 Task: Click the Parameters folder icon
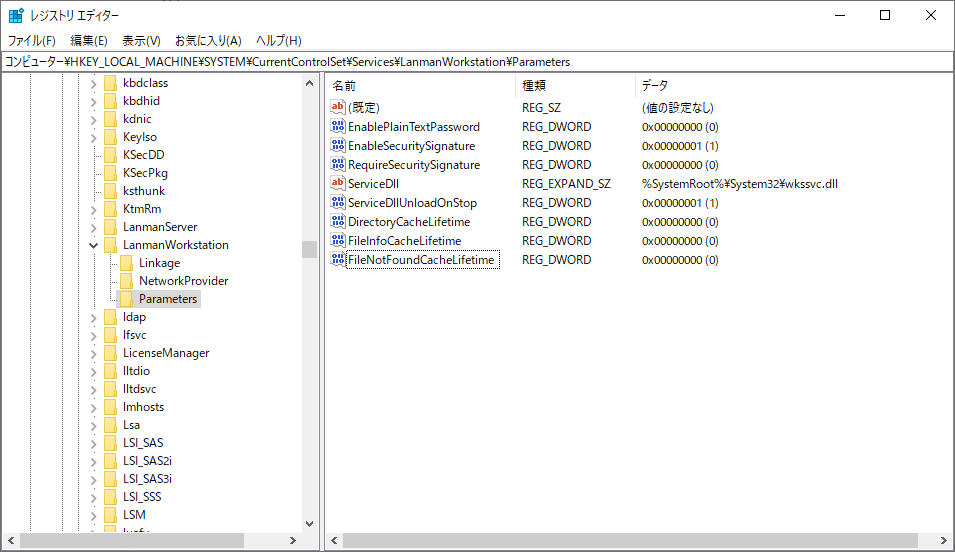tap(126, 299)
